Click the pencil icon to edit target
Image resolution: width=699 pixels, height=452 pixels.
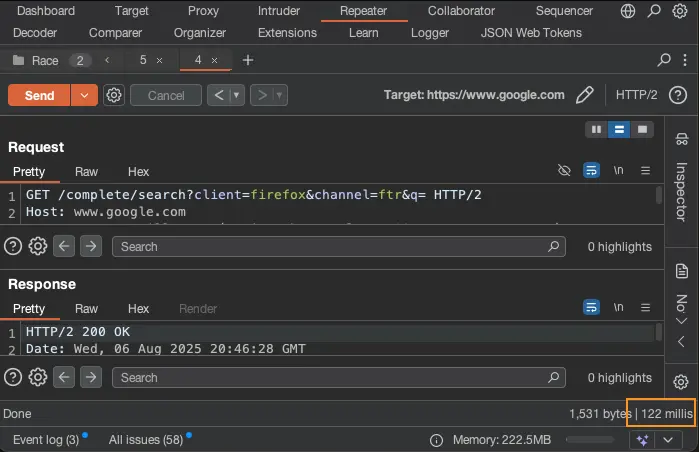(585, 95)
